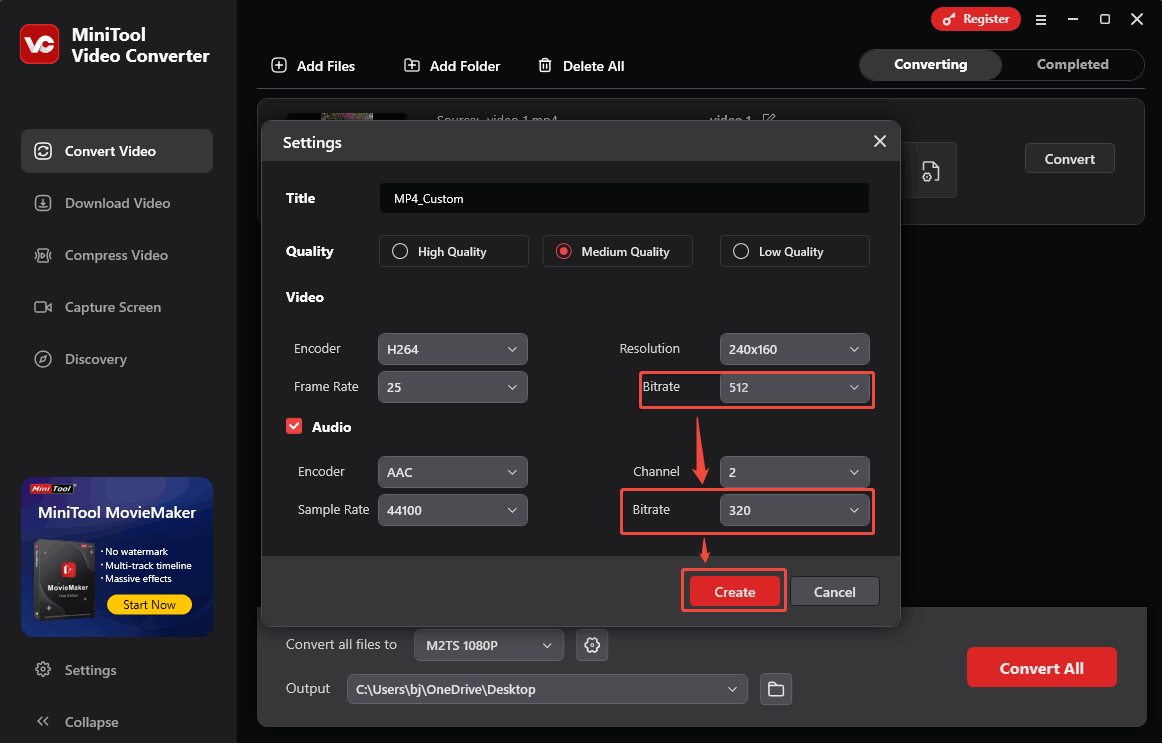Click the Delete All trash icon

(545, 65)
